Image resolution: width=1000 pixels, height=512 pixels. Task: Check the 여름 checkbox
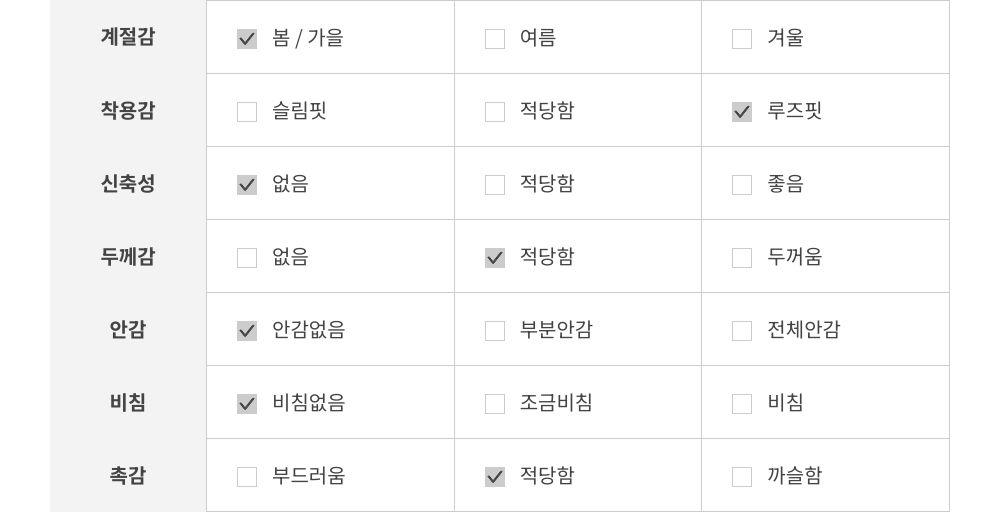[495, 39]
